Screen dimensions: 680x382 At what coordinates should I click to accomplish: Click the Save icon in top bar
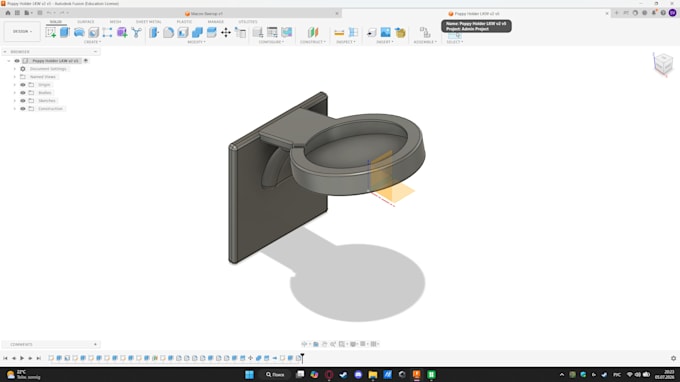pyautogui.click(x=40, y=13)
